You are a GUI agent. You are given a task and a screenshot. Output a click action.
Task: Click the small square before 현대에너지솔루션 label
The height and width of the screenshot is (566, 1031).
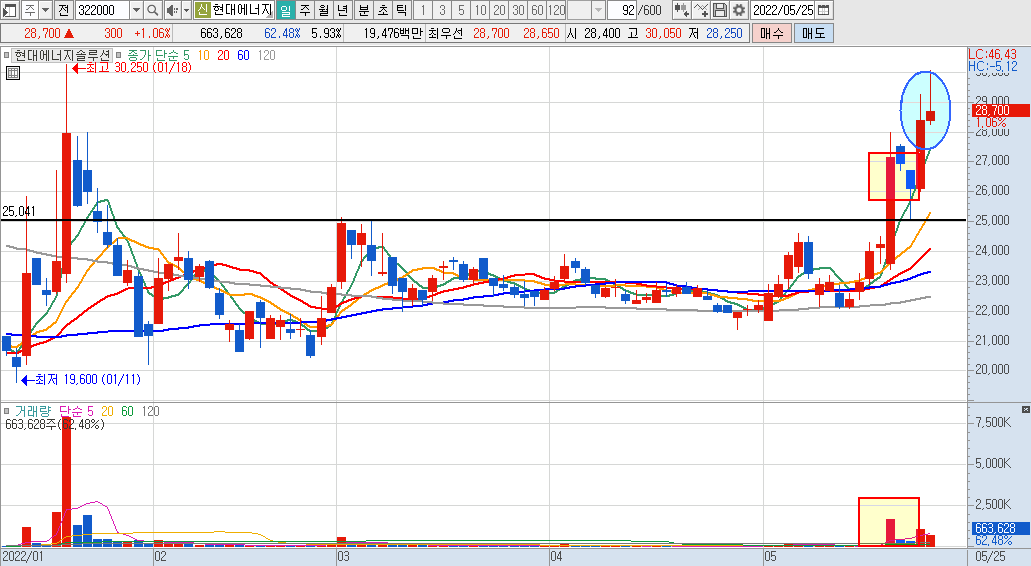click(7, 56)
